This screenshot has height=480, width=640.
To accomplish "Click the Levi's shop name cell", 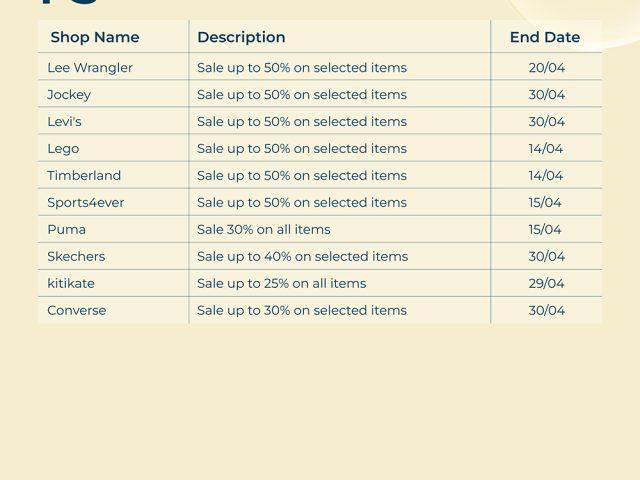I will pyautogui.click(x=65, y=122).
